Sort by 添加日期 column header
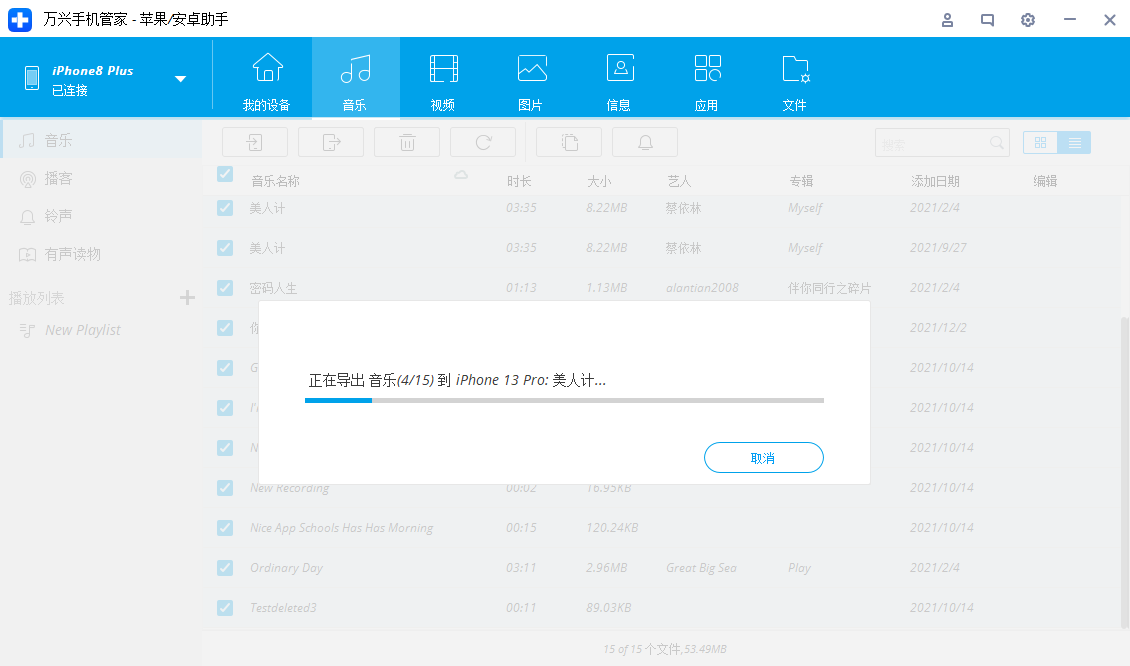The image size is (1130, 666). point(935,181)
